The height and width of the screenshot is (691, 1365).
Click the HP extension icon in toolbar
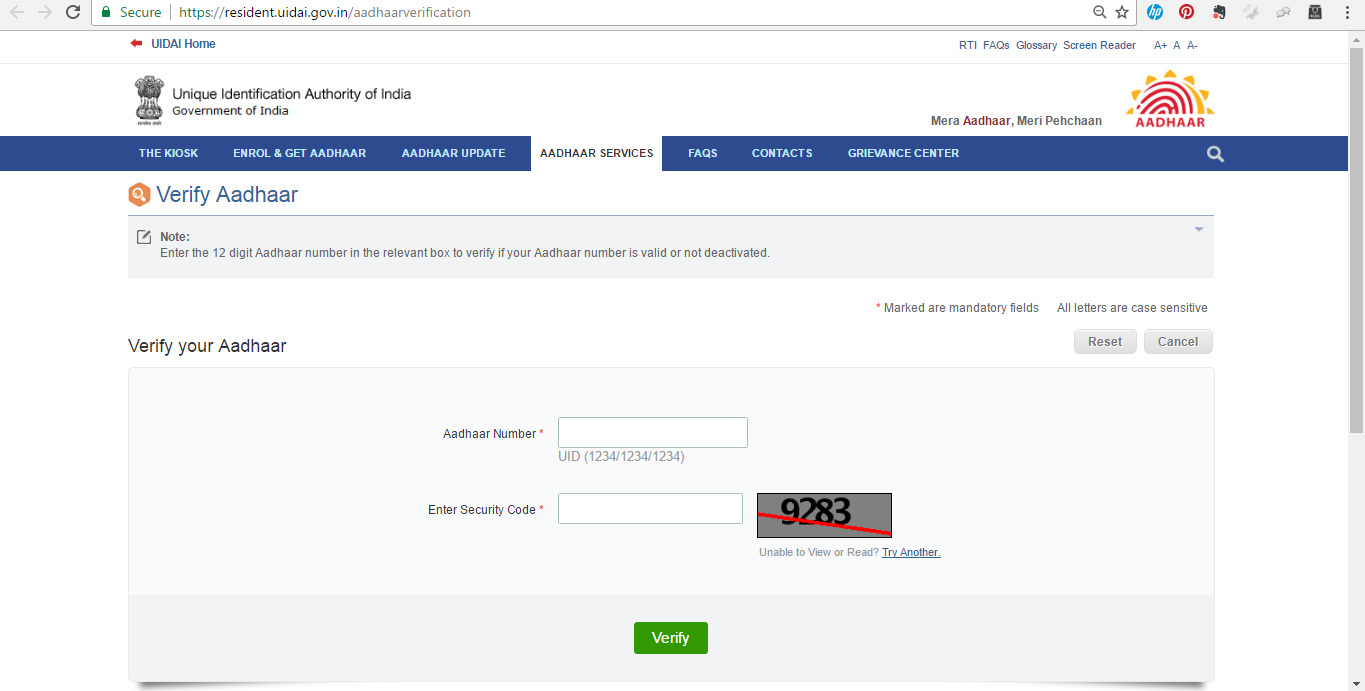pyautogui.click(x=1155, y=12)
